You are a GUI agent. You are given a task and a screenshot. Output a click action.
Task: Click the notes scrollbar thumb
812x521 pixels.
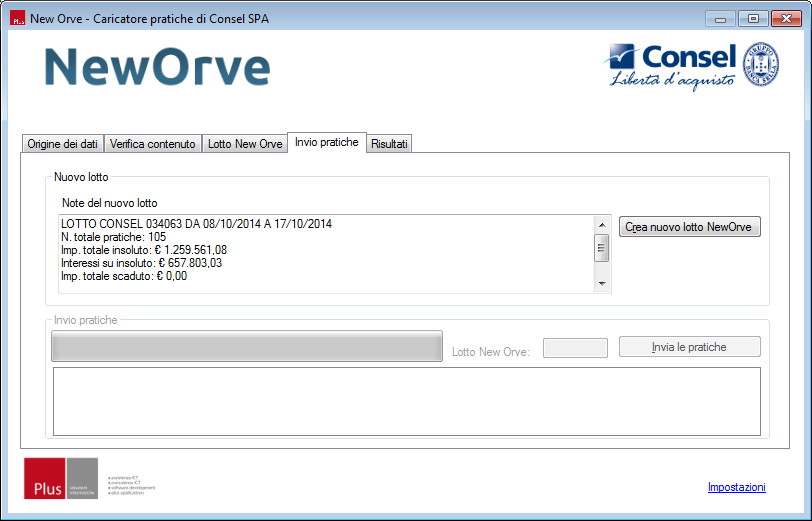click(602, 248)
